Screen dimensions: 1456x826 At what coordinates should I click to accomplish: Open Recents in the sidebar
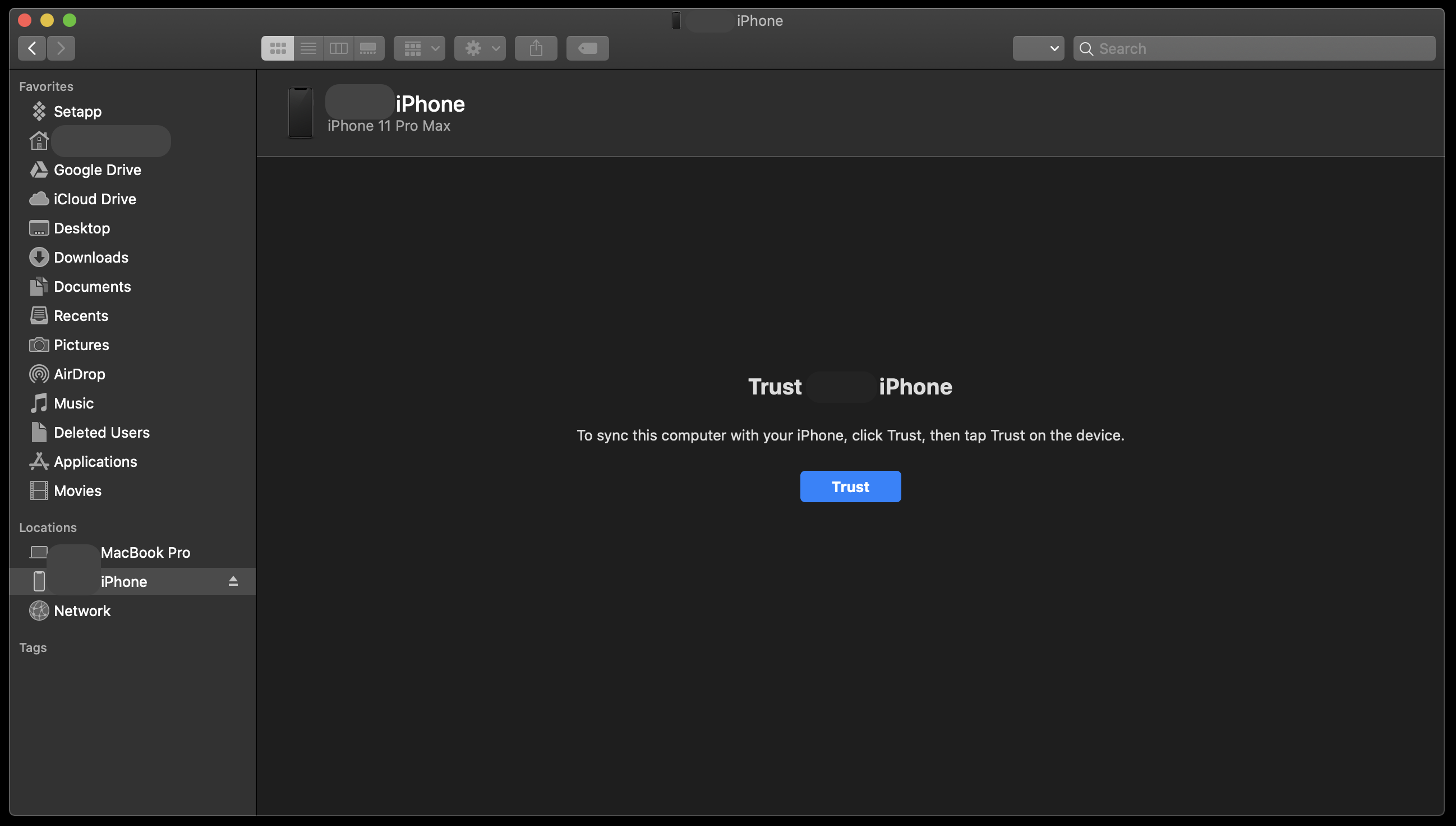point(132,315)
